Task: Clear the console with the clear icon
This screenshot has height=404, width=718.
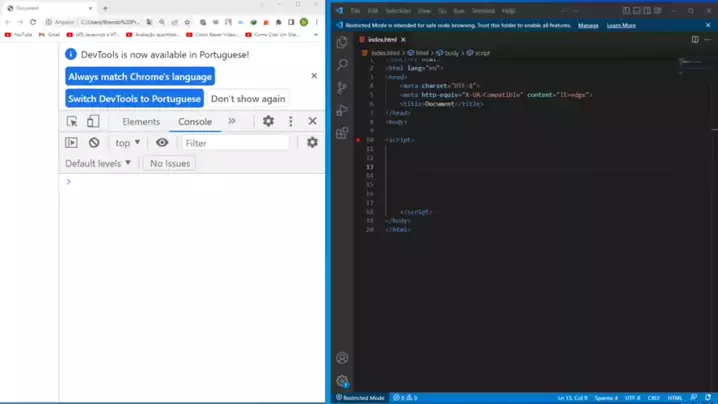Action: point(94,143)
